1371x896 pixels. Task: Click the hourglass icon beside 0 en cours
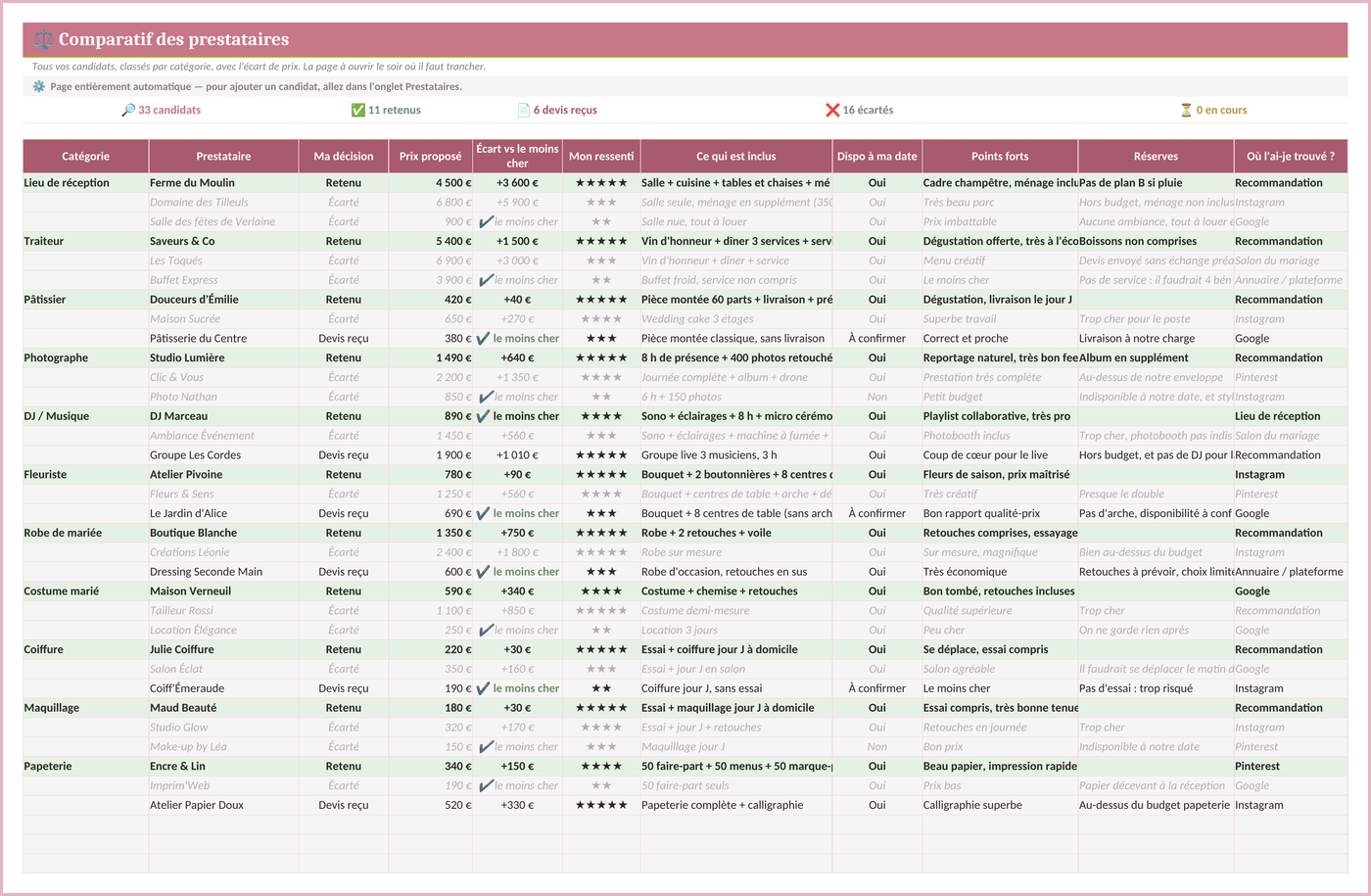tap(1186, 110)
